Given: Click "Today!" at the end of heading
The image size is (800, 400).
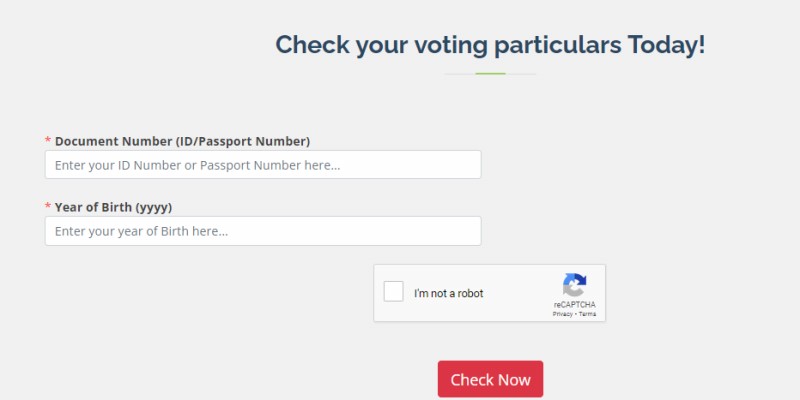Looking at the screenshot, I should (666, 44).
